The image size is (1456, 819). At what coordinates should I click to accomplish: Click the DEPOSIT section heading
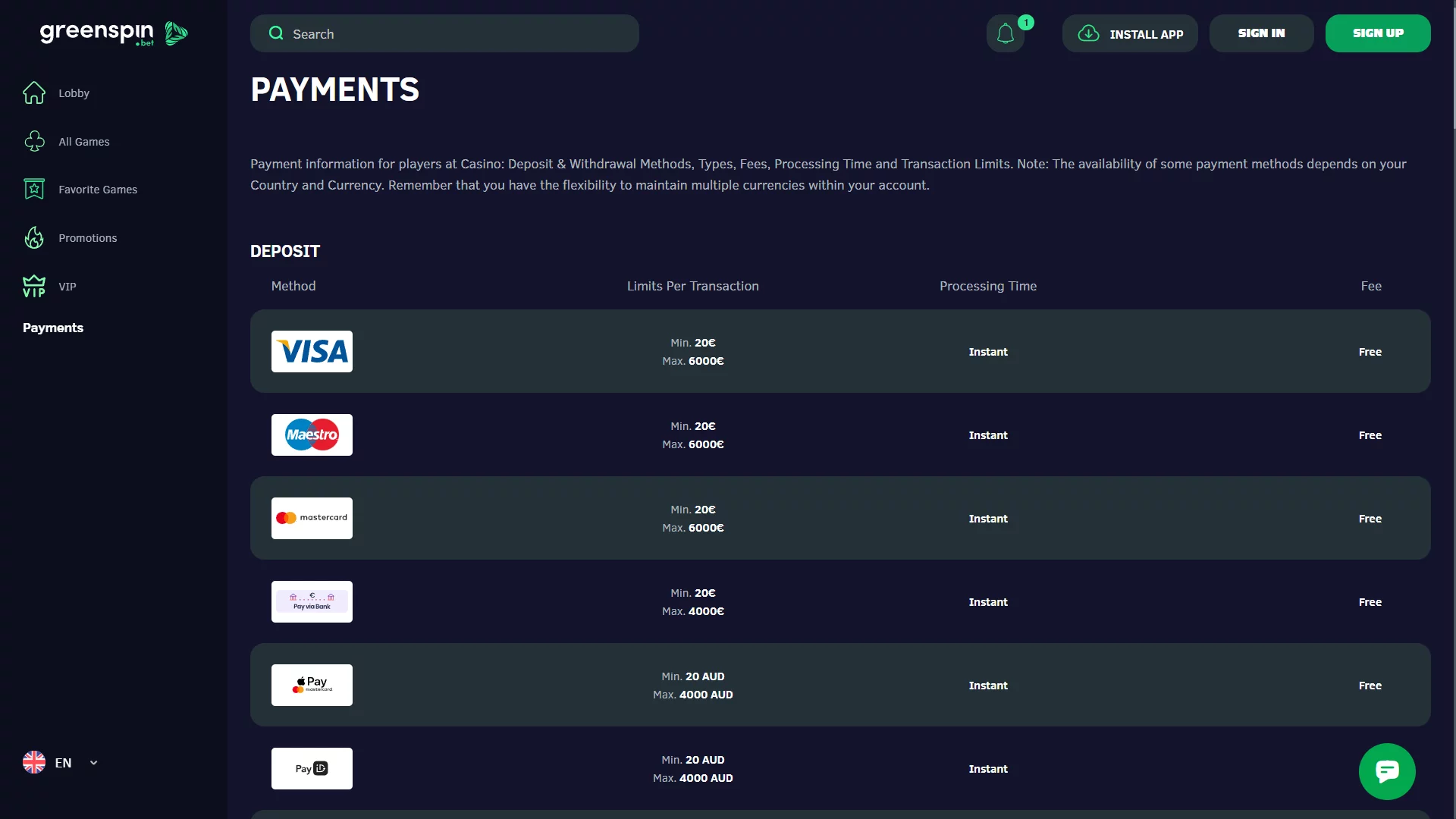point(285,251)
